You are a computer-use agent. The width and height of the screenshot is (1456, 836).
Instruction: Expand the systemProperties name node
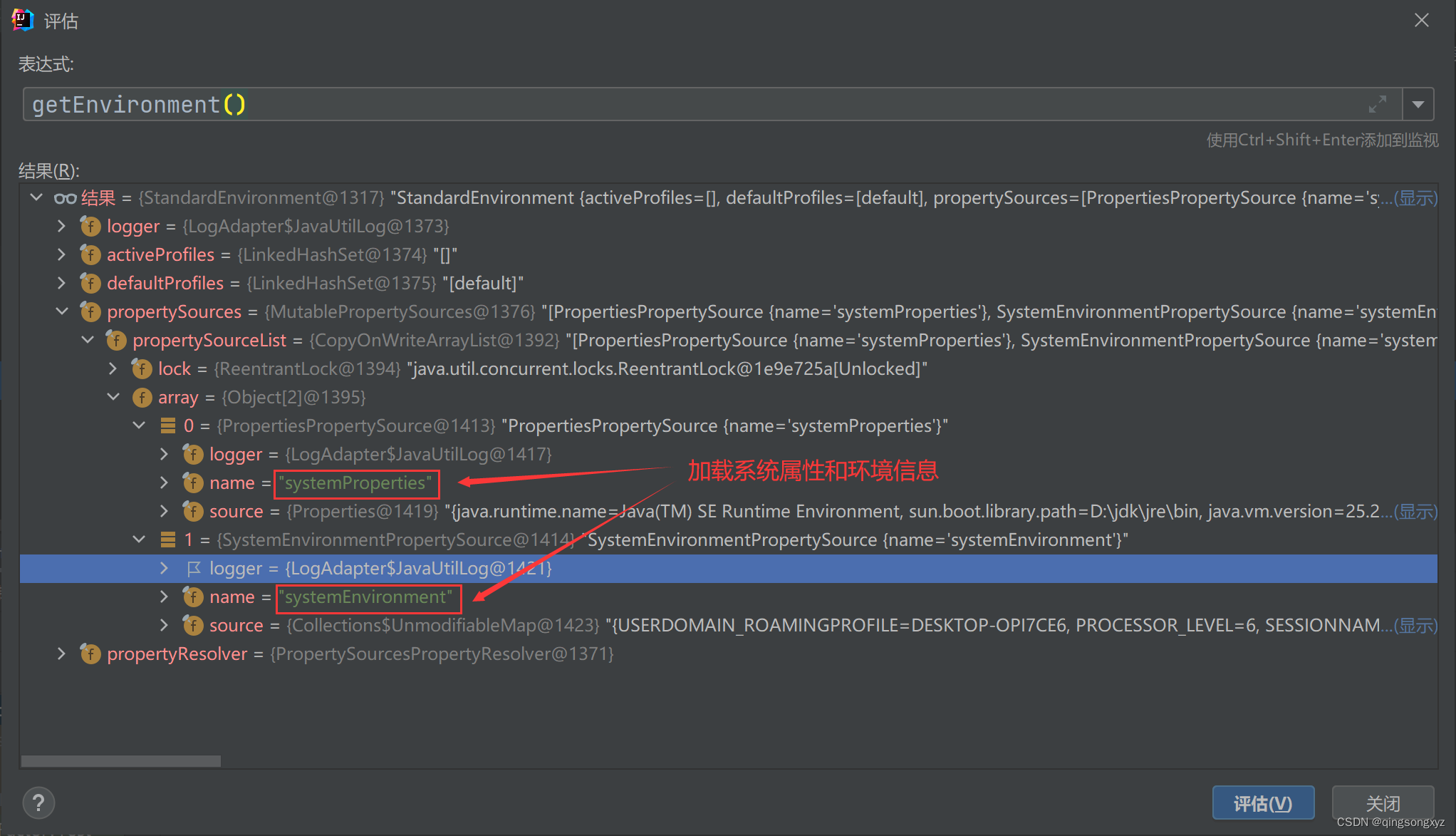tap(165, 482)
